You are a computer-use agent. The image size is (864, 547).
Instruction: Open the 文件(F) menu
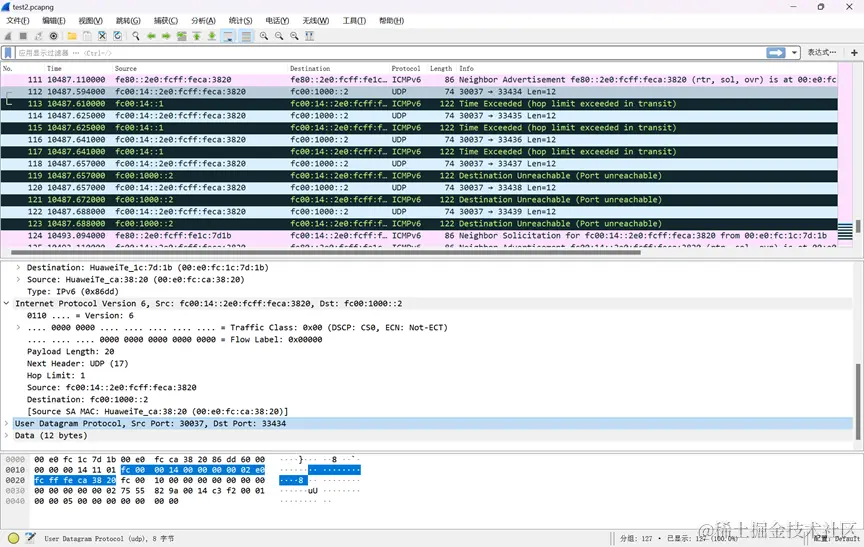(18, 20)
